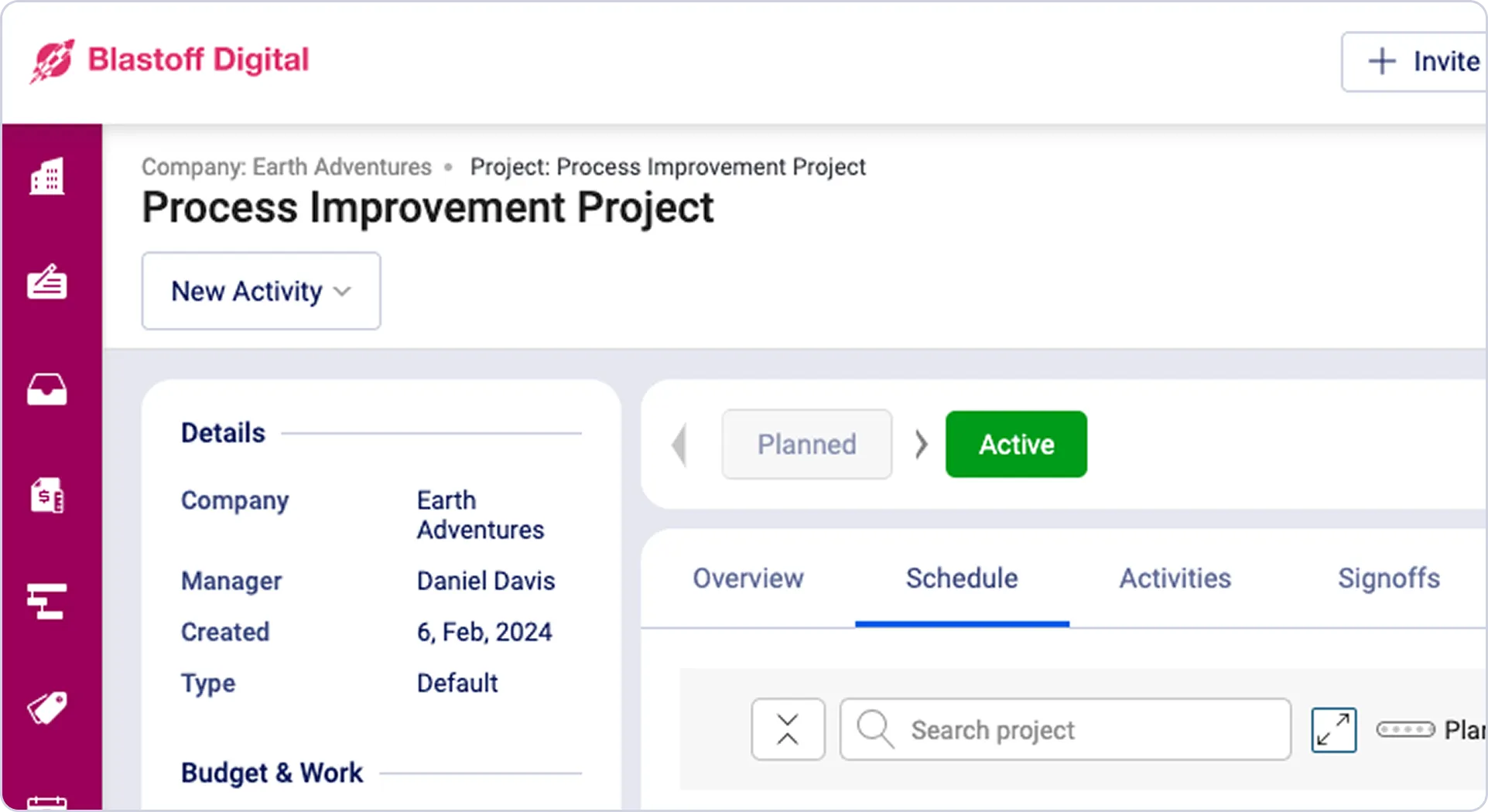This screenshot has width=1488, height=812.
Task: Open the inbox tray sidebar icon
Action: [x=47, y=389]
